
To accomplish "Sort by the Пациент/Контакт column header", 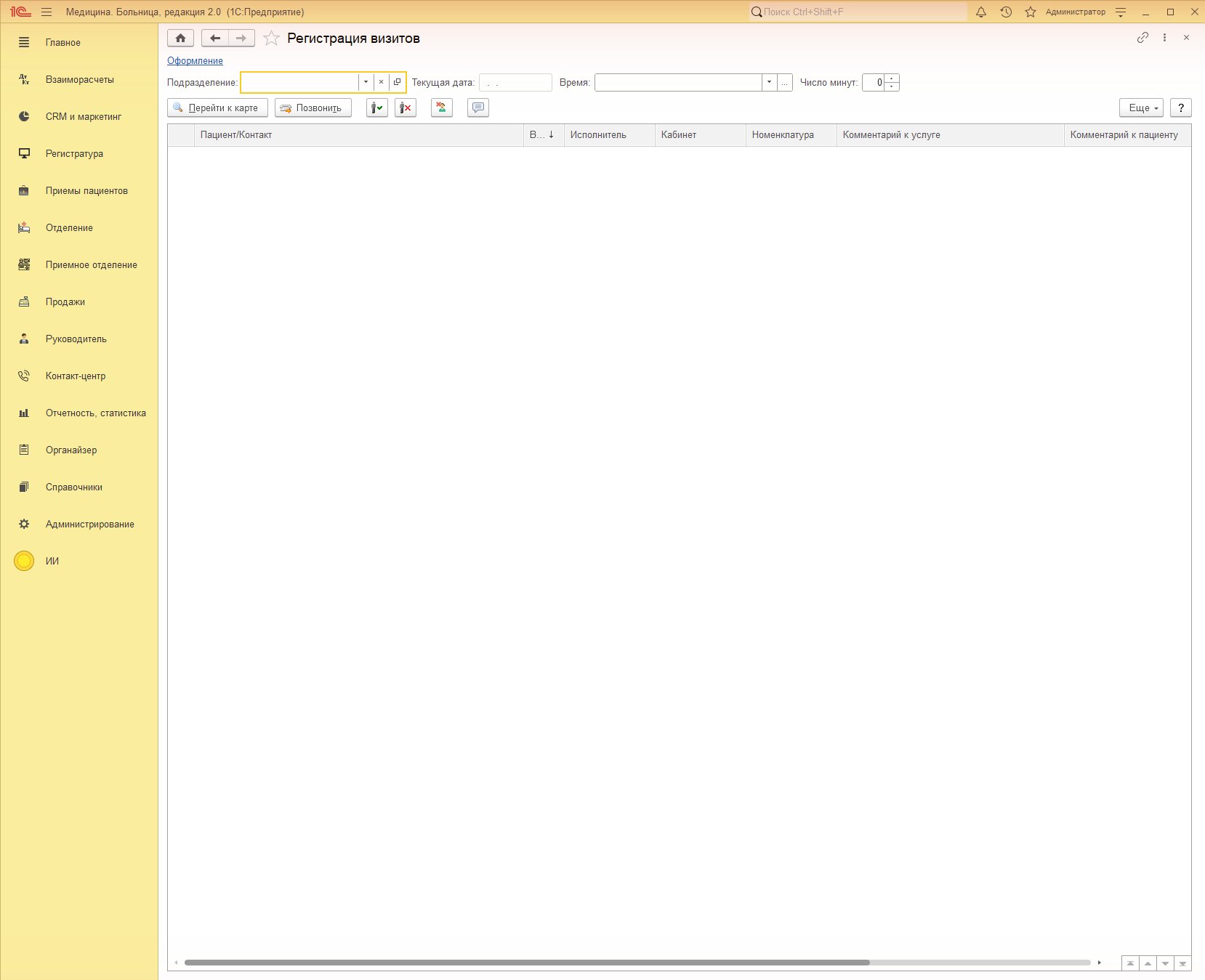I will coord(359,135).
